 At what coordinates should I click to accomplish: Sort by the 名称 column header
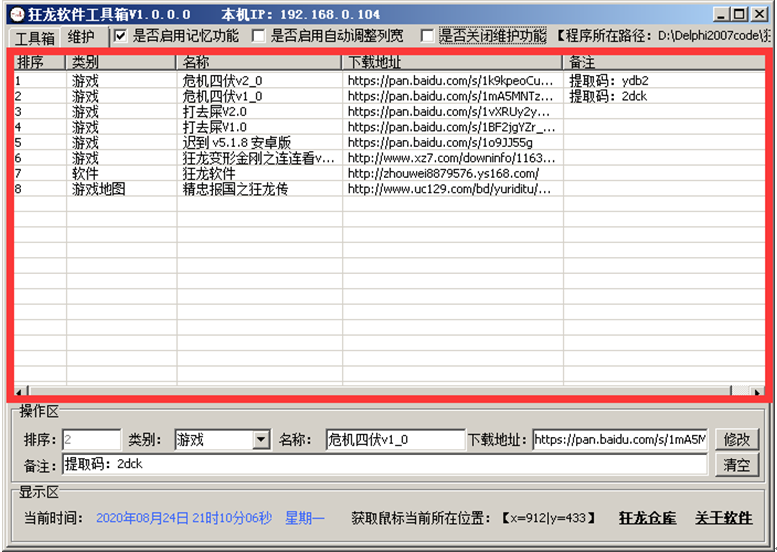[259, 62]
